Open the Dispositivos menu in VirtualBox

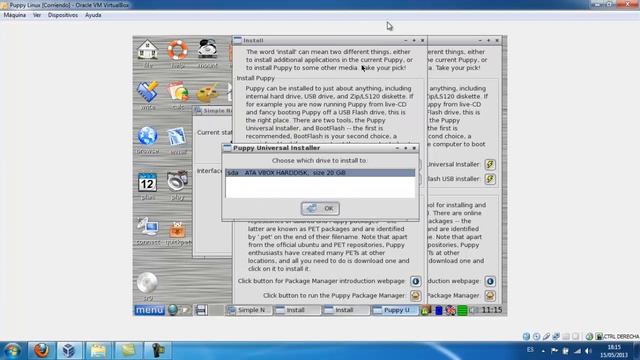click(62, 15)
